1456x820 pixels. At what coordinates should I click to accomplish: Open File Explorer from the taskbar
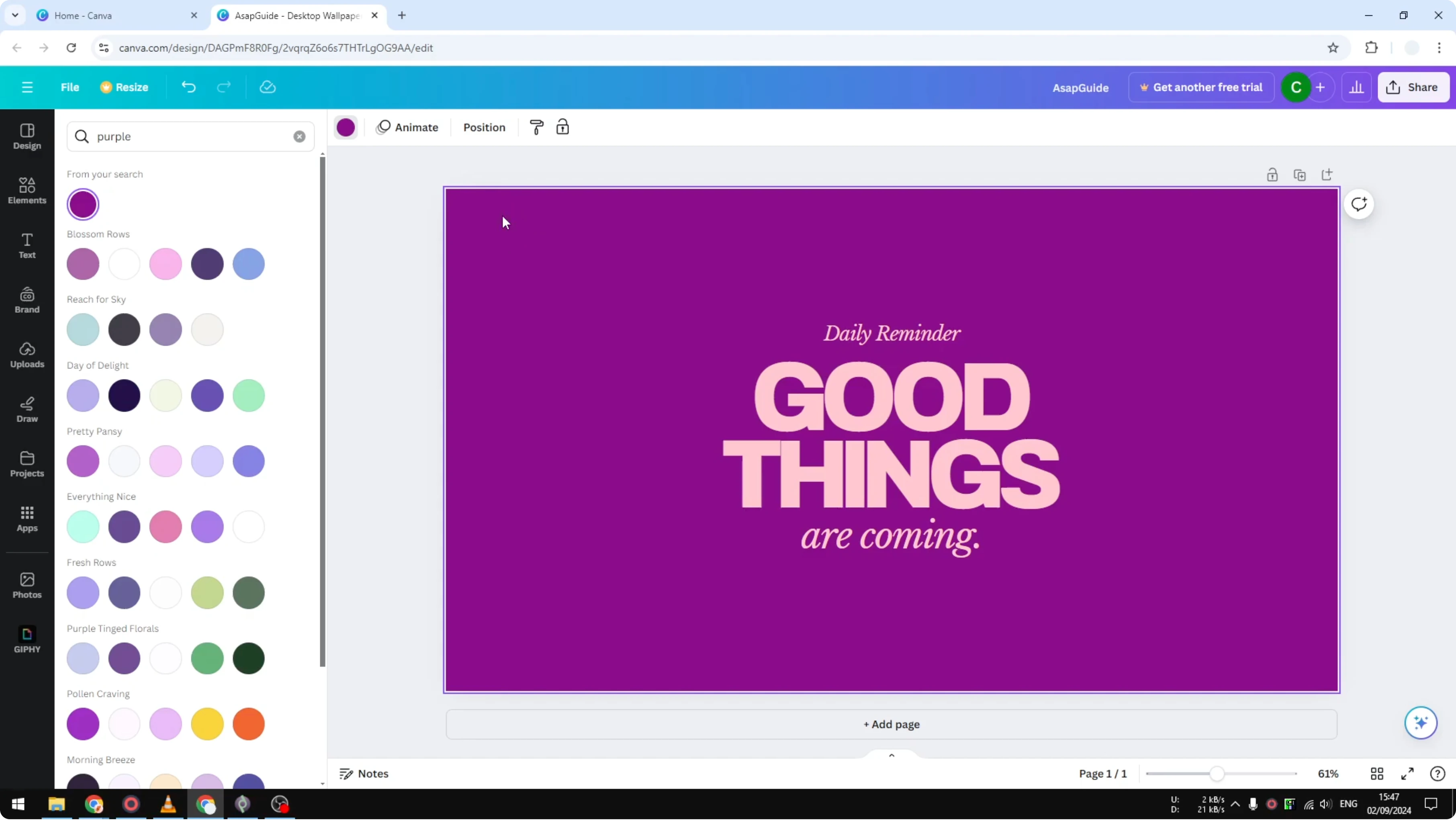pos(57,804)
